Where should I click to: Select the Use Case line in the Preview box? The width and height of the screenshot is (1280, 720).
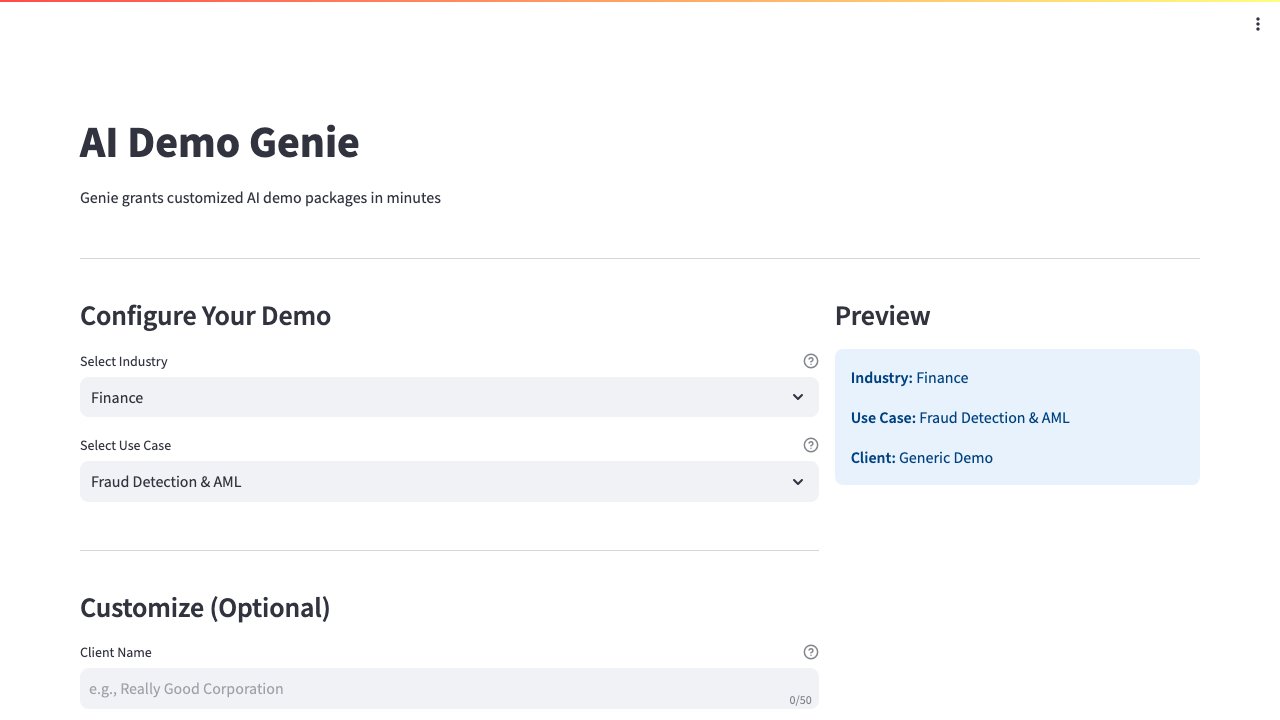tap(959, 418)
